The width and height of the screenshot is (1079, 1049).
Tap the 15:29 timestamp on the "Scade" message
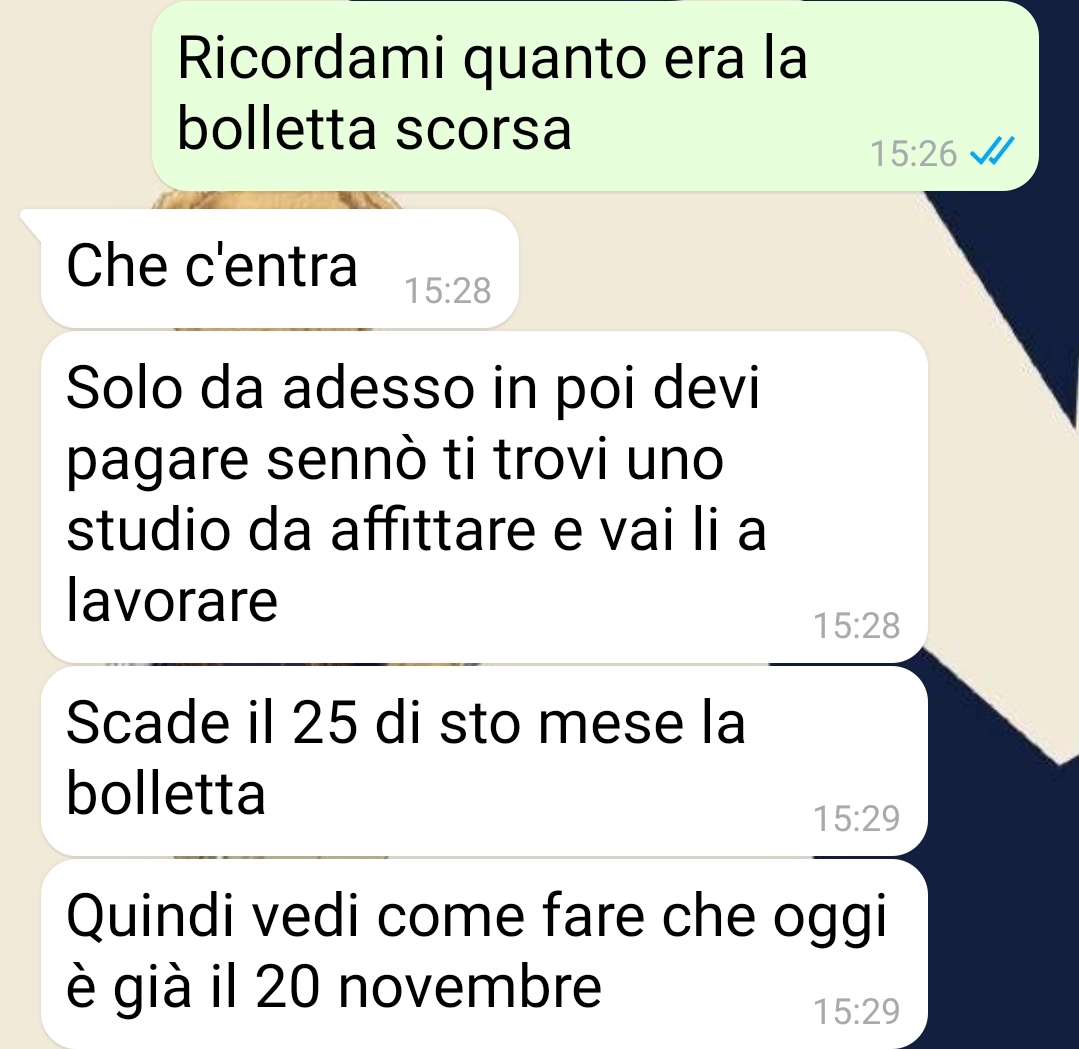point(857,818)
